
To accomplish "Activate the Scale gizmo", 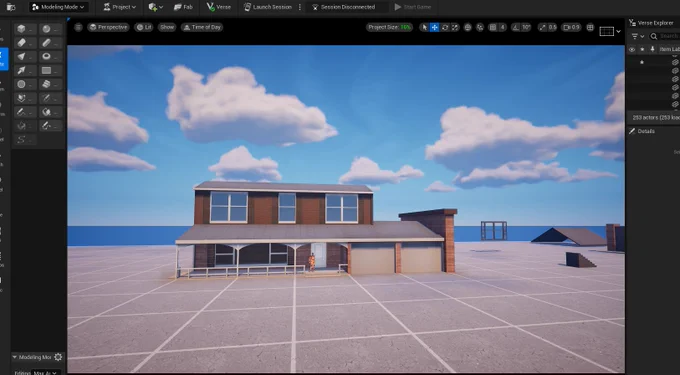I will 454,27.
